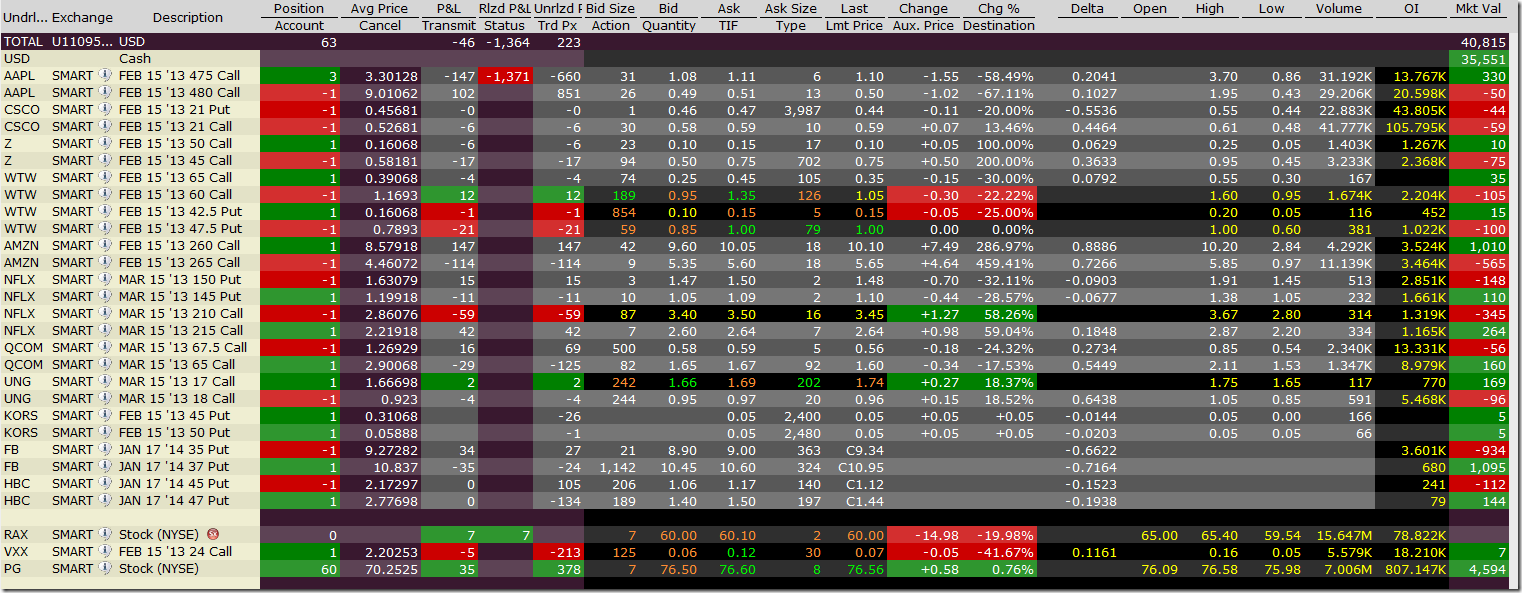Click the Ask Size column header
1522x593 pixels.
[x=790, y=9]
